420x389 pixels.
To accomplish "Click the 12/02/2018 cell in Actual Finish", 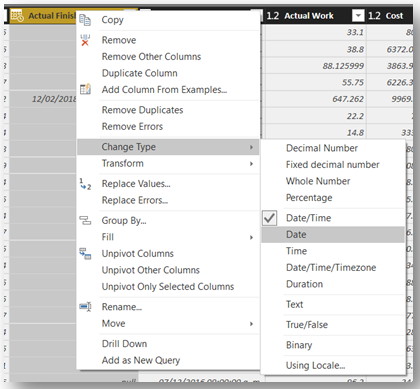I will pos(43,99).
